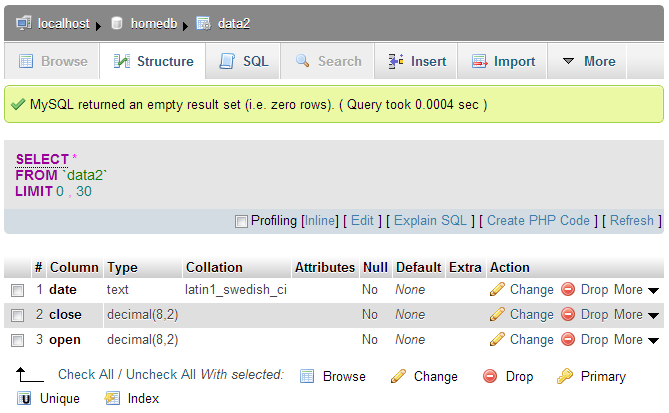Expand the More dropdown for date row

pyautogui.click(x=637, y=289)
